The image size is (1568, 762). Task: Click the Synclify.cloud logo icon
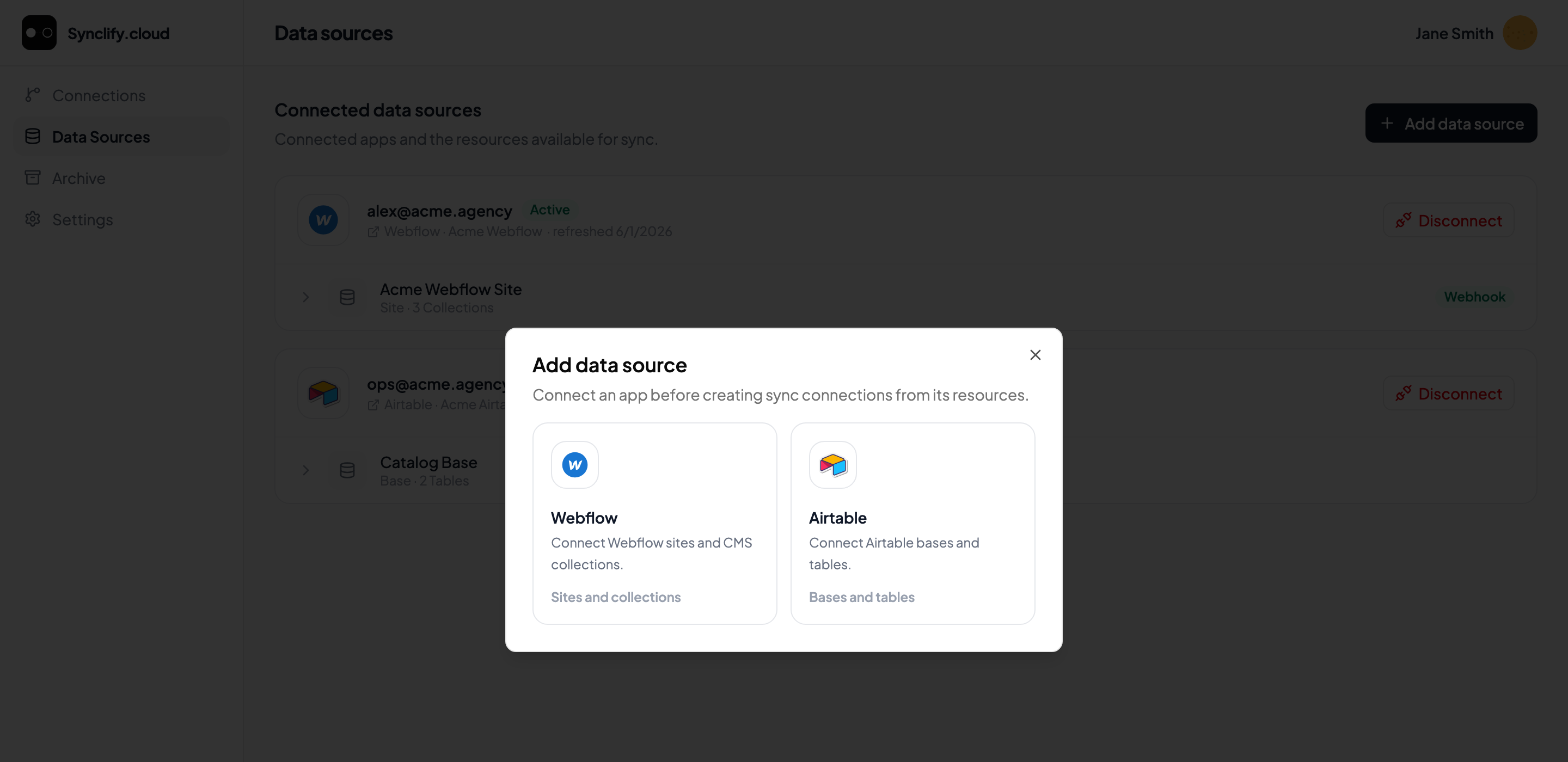point(39,33)
